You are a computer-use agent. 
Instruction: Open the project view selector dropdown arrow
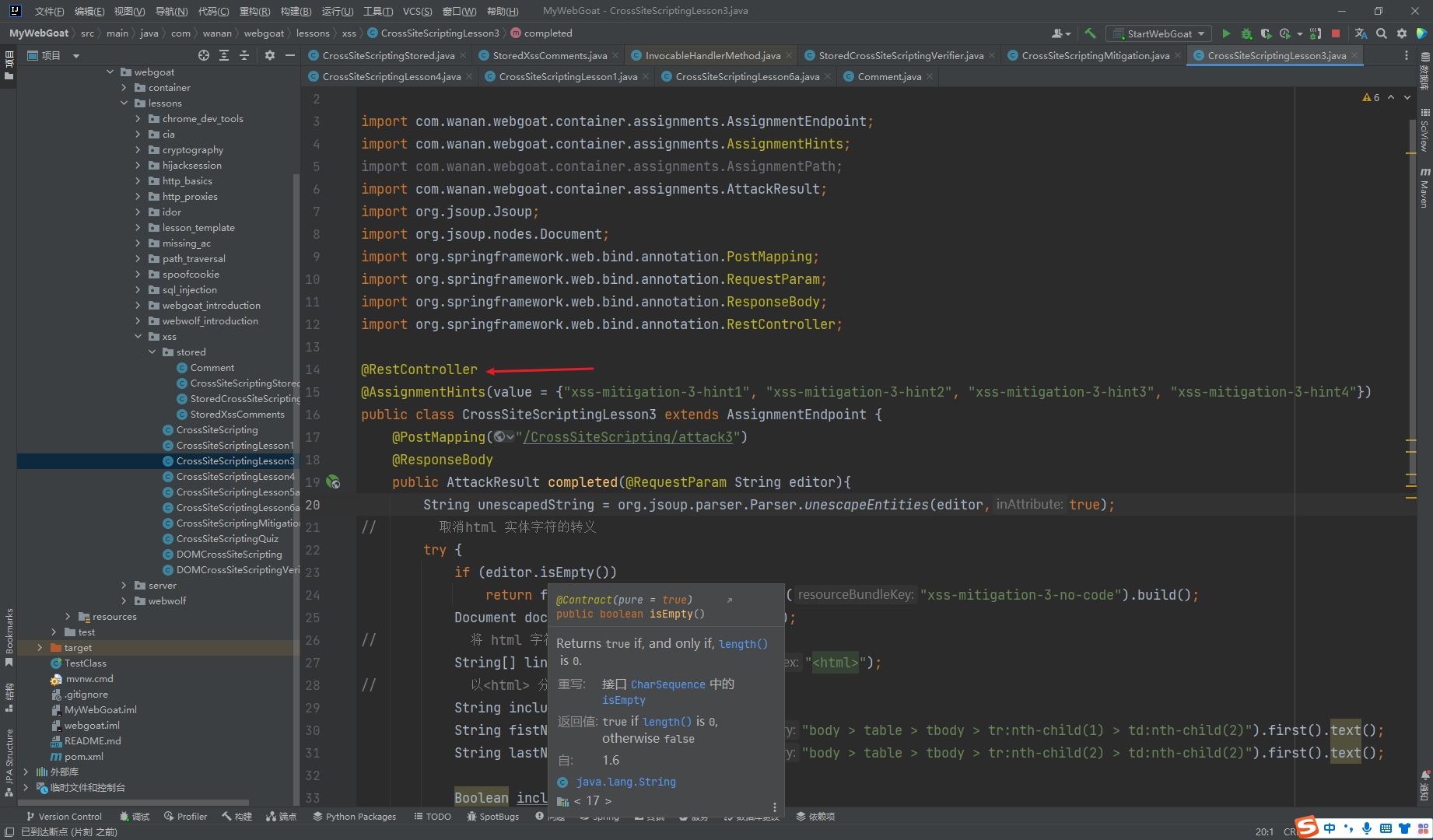(x=76, y=56)
